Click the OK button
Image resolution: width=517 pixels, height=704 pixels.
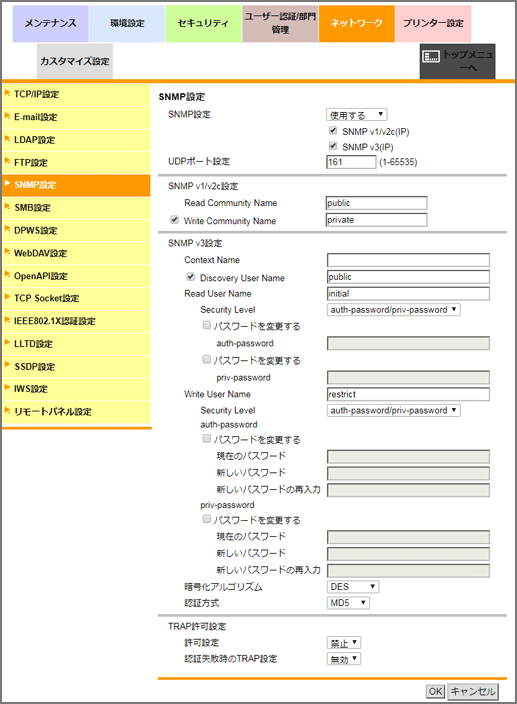435,691
